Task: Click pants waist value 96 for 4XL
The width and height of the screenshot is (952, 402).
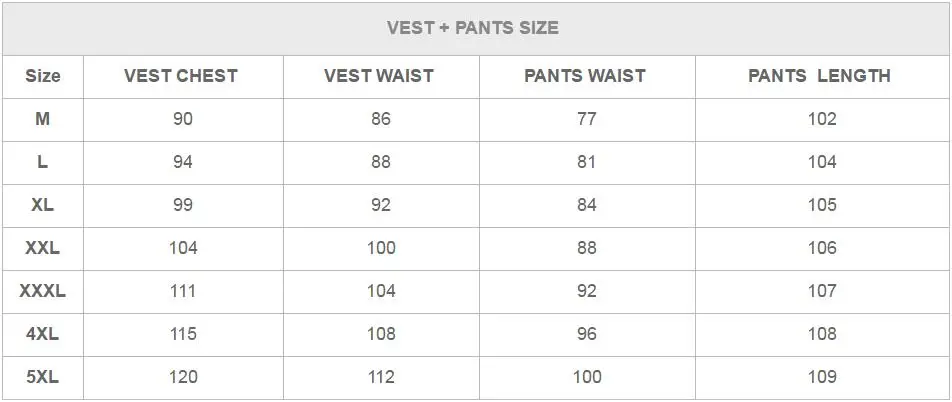Action: click(x=587, y=334)
